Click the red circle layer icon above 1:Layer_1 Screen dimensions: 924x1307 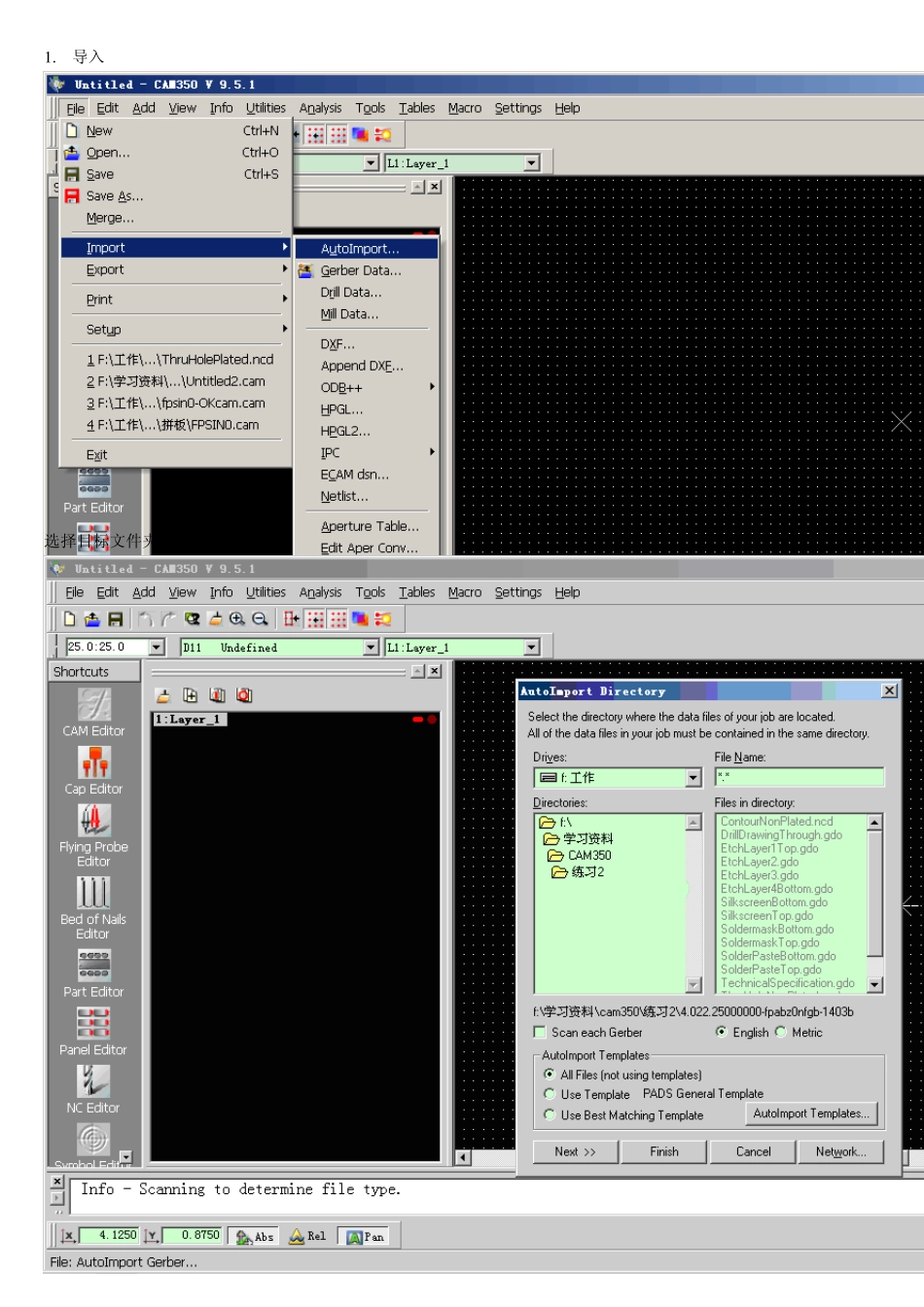coord(244,695)
